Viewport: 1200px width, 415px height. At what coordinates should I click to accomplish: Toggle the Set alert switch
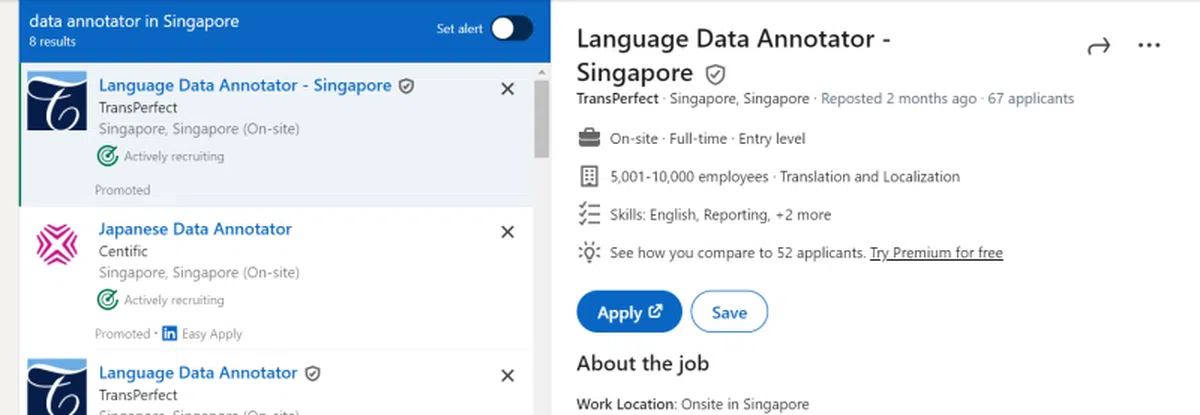coord(510,29)
